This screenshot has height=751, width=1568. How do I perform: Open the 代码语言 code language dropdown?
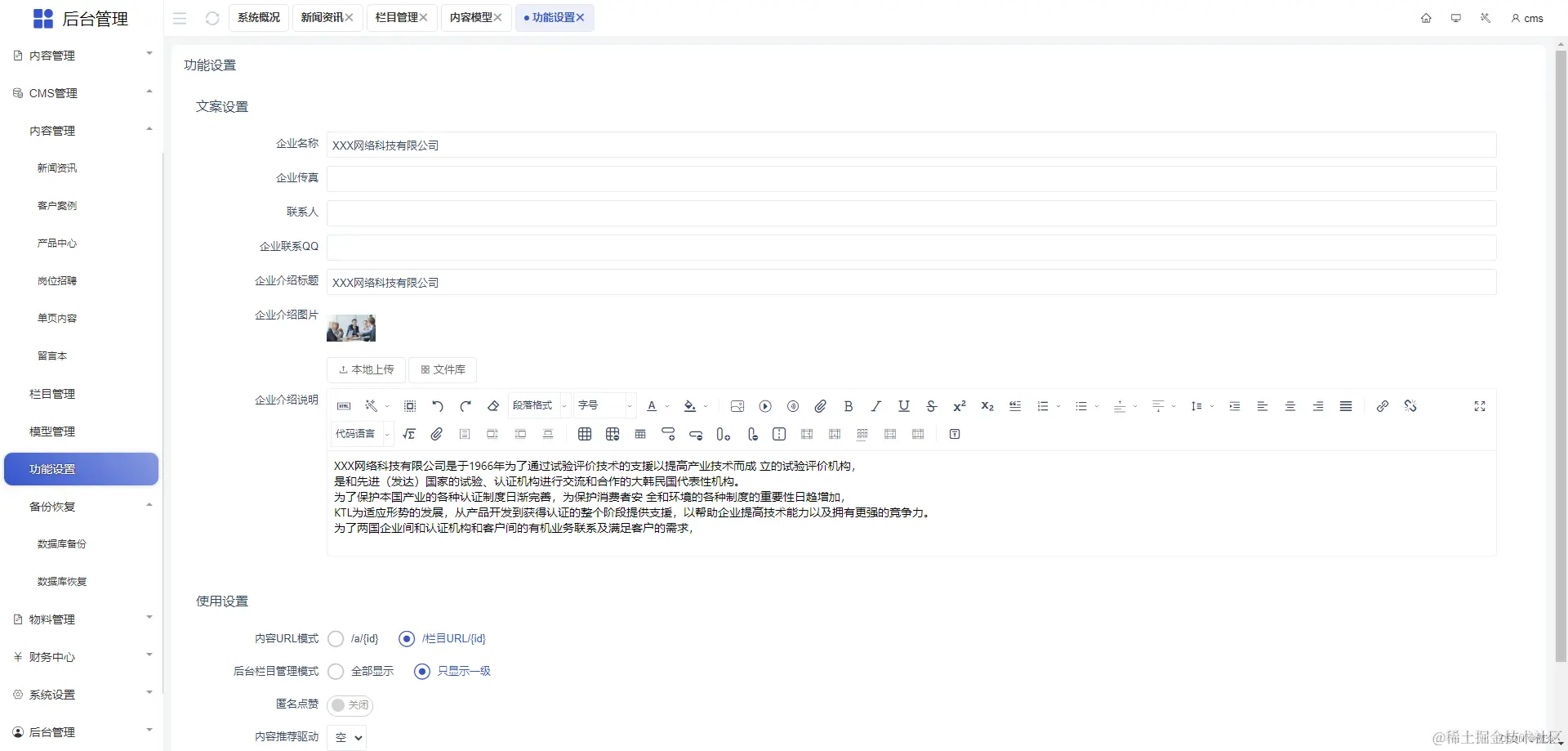(363, 434)
